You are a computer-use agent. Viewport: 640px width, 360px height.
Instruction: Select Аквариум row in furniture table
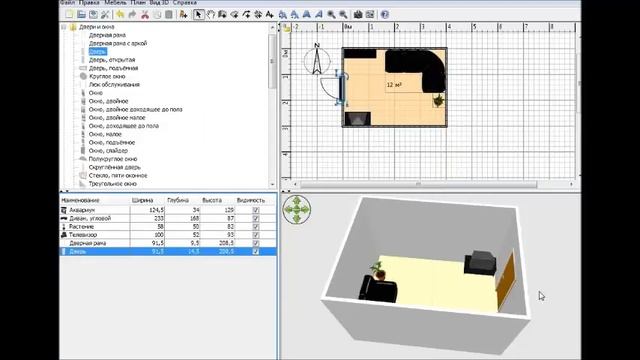pyautogui.click(x=168, y=210)
